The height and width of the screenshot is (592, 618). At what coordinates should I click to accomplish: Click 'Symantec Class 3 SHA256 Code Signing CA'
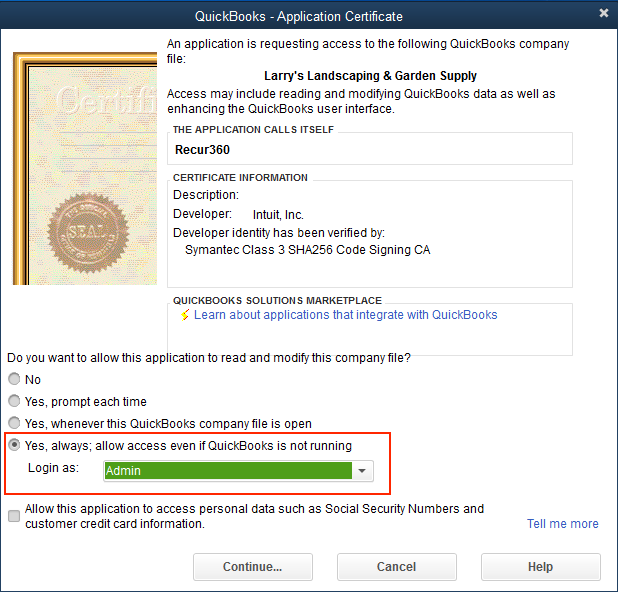point(307,250)
